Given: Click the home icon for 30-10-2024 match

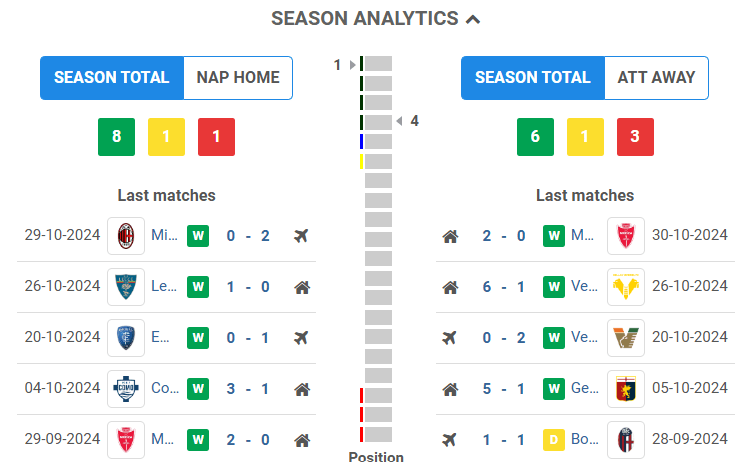Looking at the screenshot, I should click(450, 236).
